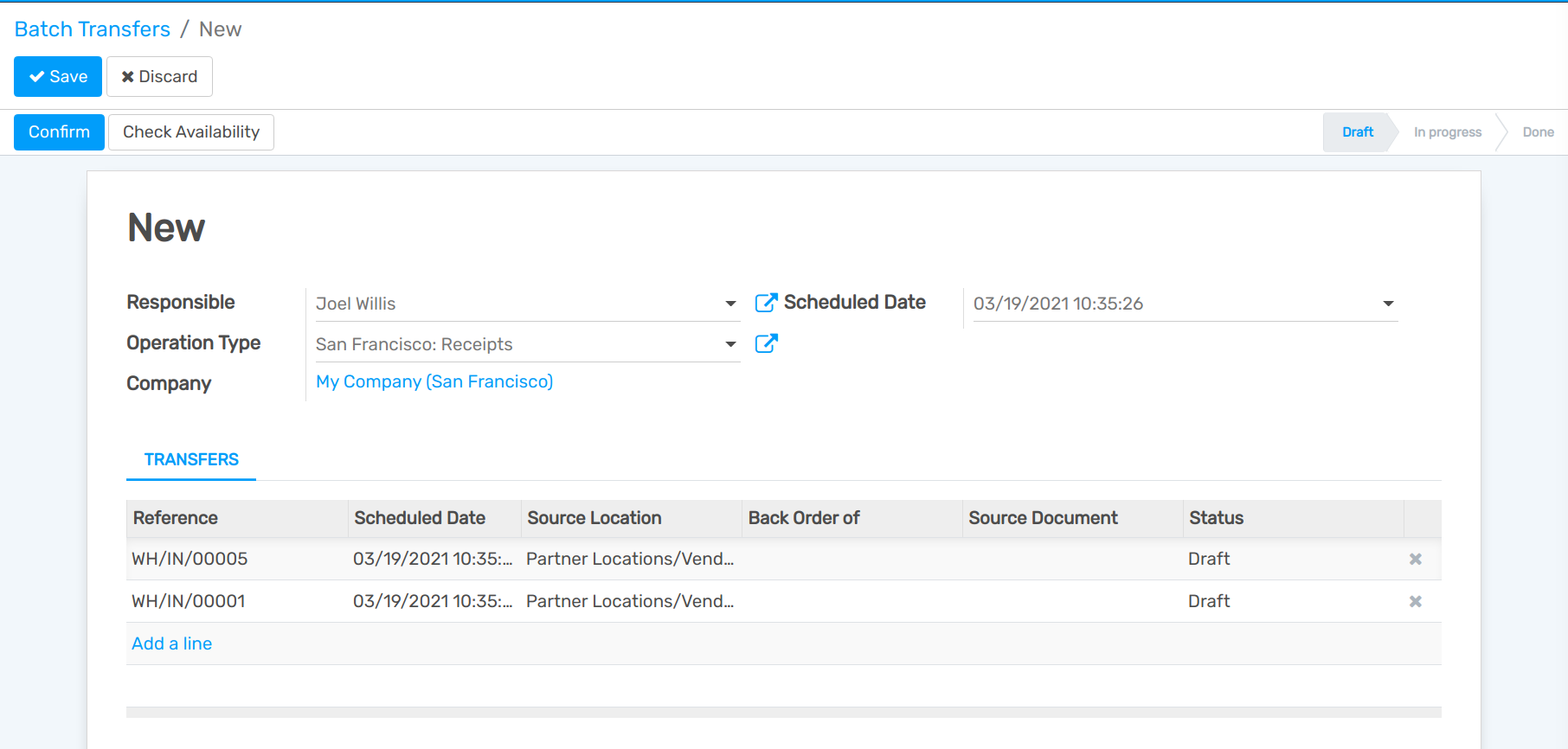Click scheduled date of WH/IN/00005 row

[433, 559]
